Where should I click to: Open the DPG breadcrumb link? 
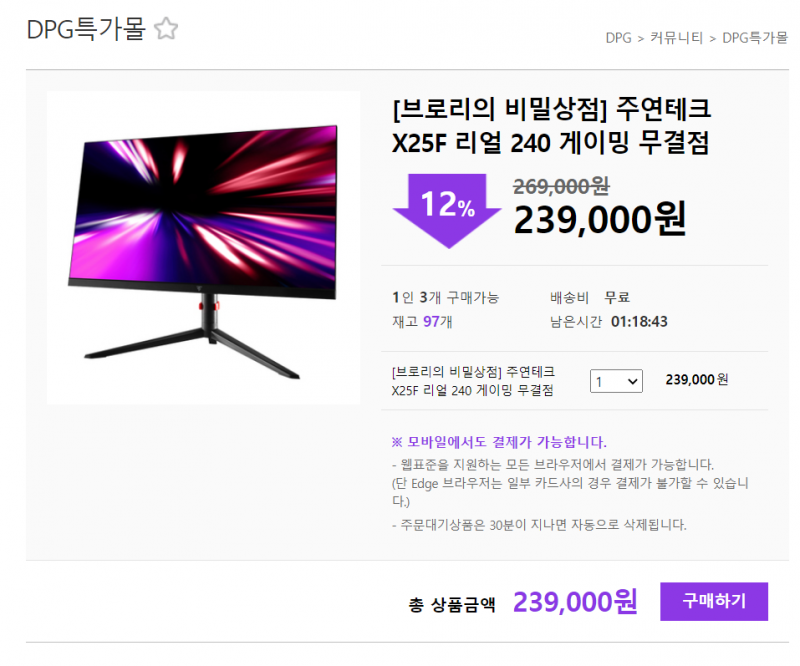tap(618, 38)
